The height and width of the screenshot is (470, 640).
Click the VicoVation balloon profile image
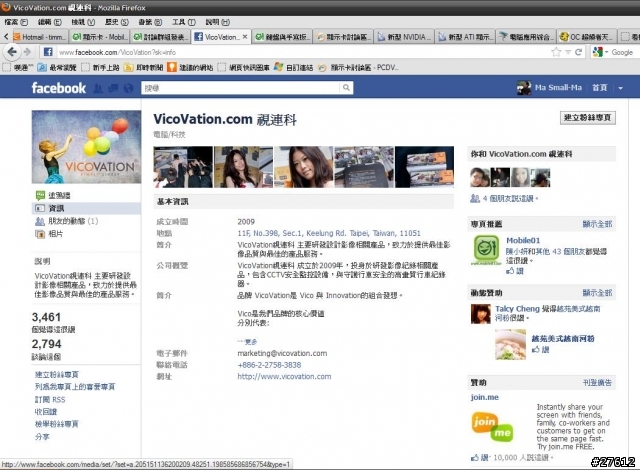pos(86,147)
